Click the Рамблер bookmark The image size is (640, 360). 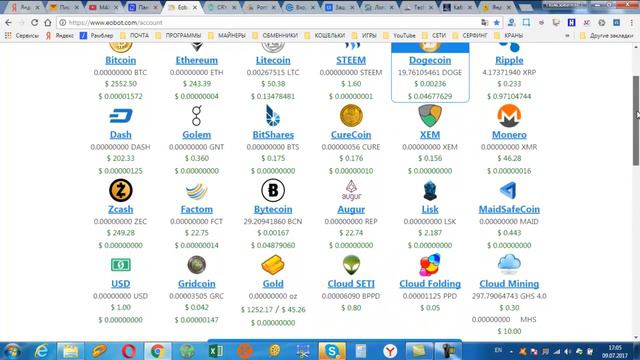pyautogui.click(x=97, y=36)
